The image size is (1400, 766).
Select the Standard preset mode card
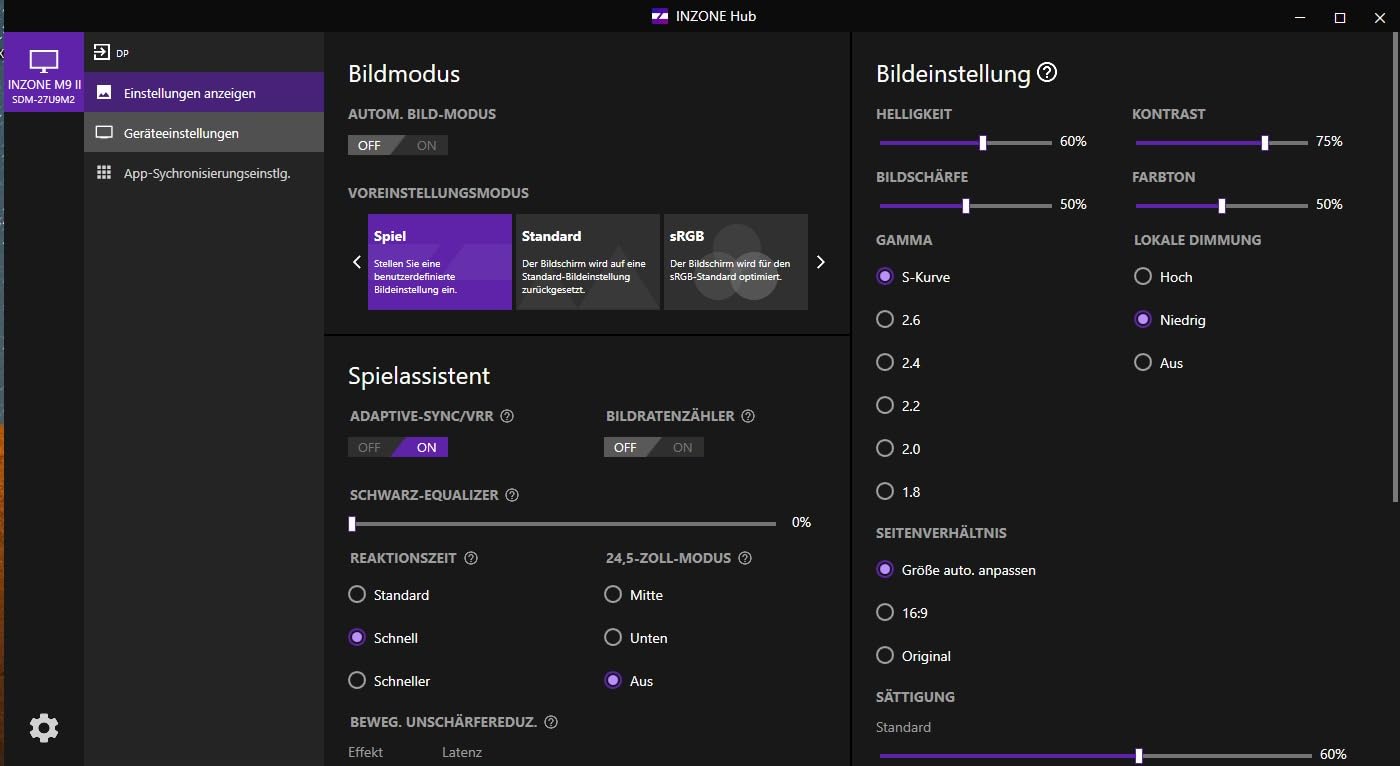[588, 262]
